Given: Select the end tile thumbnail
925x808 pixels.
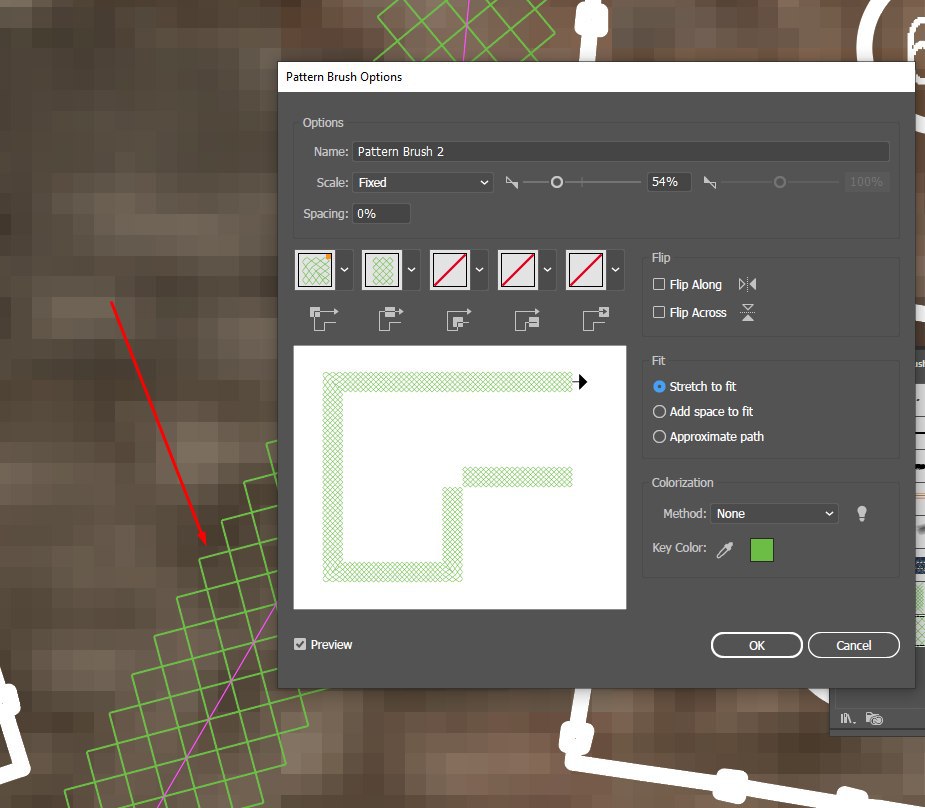Looking at the screenshot, I should pyautogui.click(x=586, y=270).
